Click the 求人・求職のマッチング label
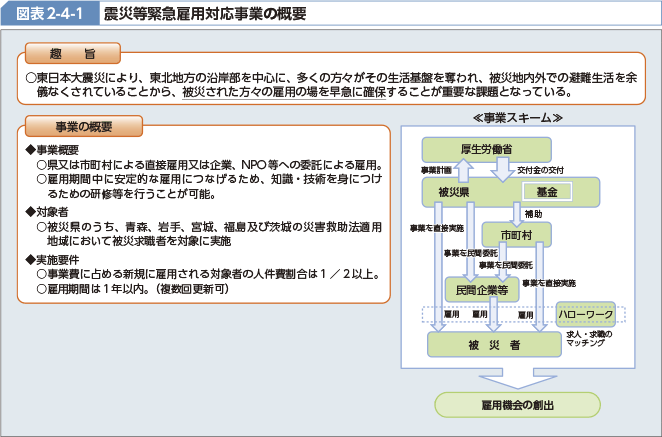Screen dimensions: 662x437 tap(586, 337)
